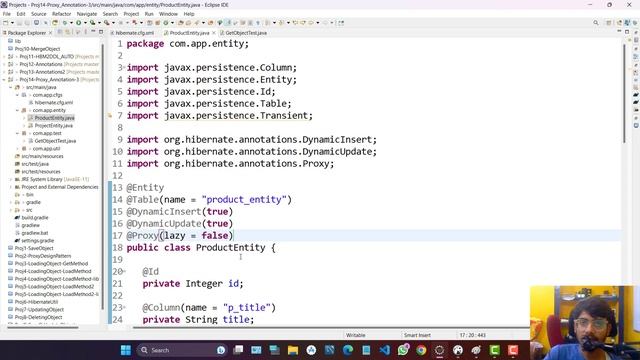Open WhatsApp from taskbar
Image resolution: width=640 pixels, height=360 pixels.
pos(403,350)
